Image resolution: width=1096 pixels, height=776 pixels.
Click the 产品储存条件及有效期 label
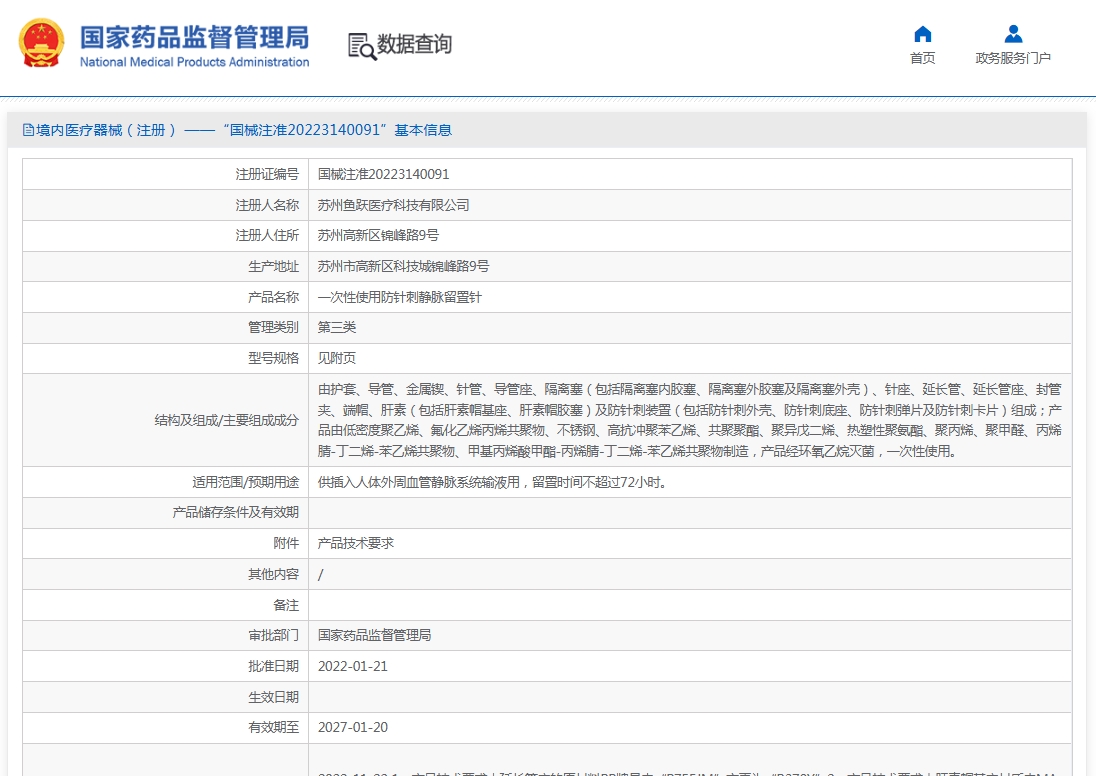(236, 512)
